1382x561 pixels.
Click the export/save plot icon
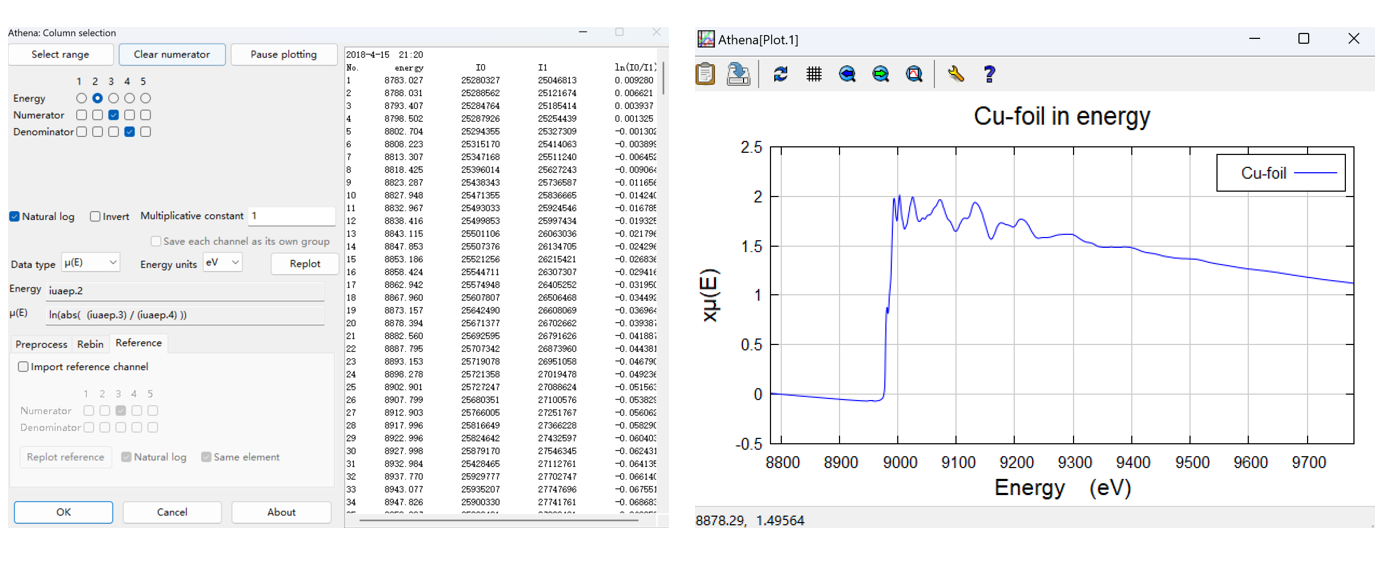[x=739, y=74]
